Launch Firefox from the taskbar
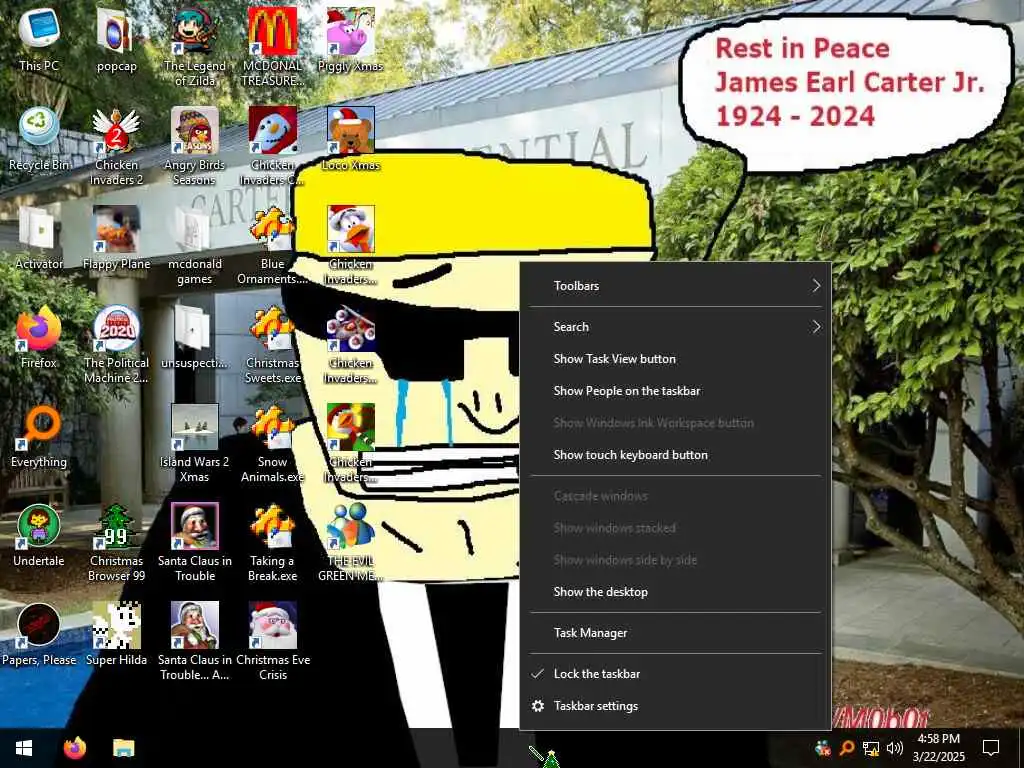Viewport: 1024px width, 768px height. click(x=75, y=748)
